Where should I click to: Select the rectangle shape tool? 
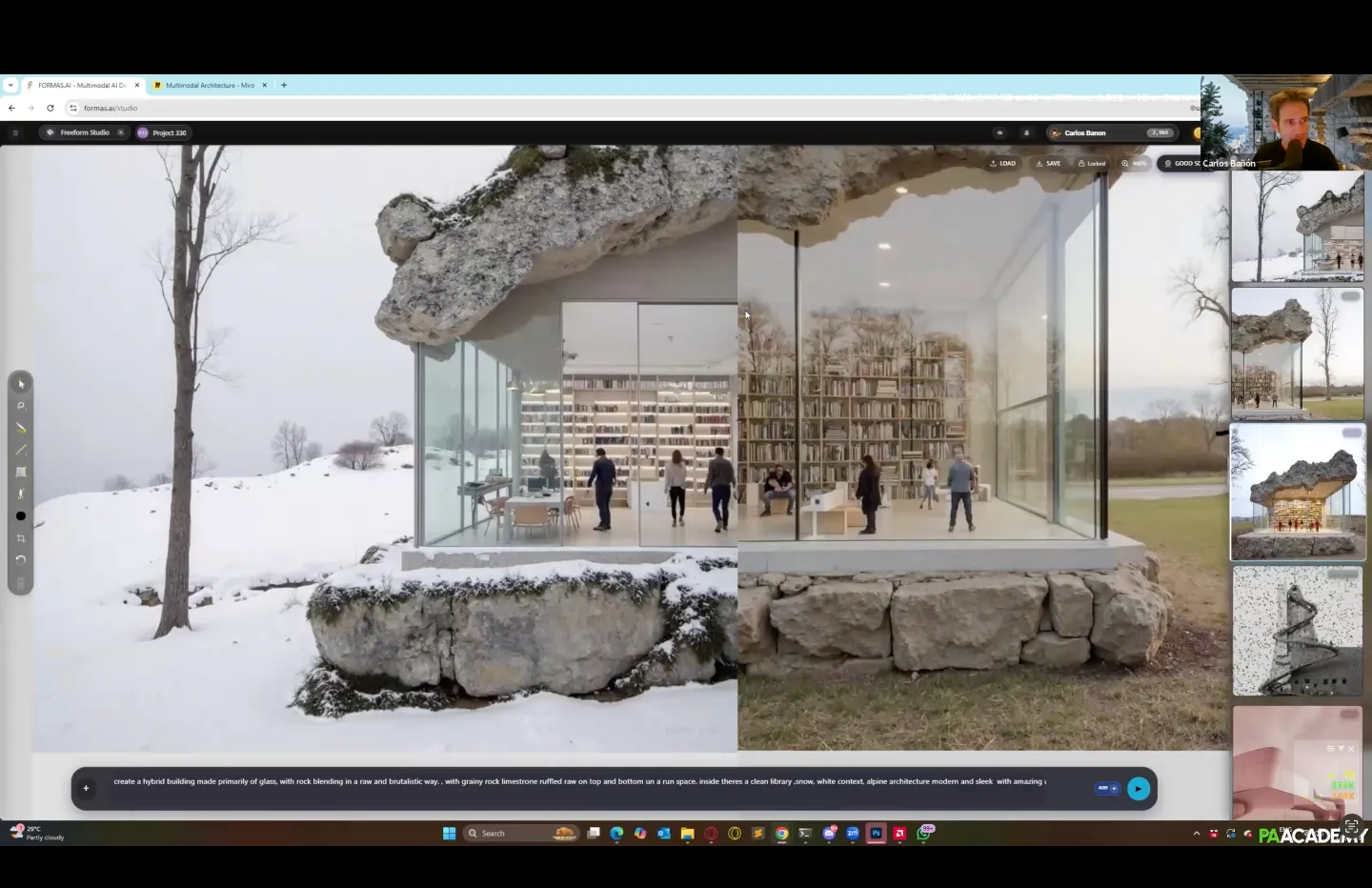[21, 472]
